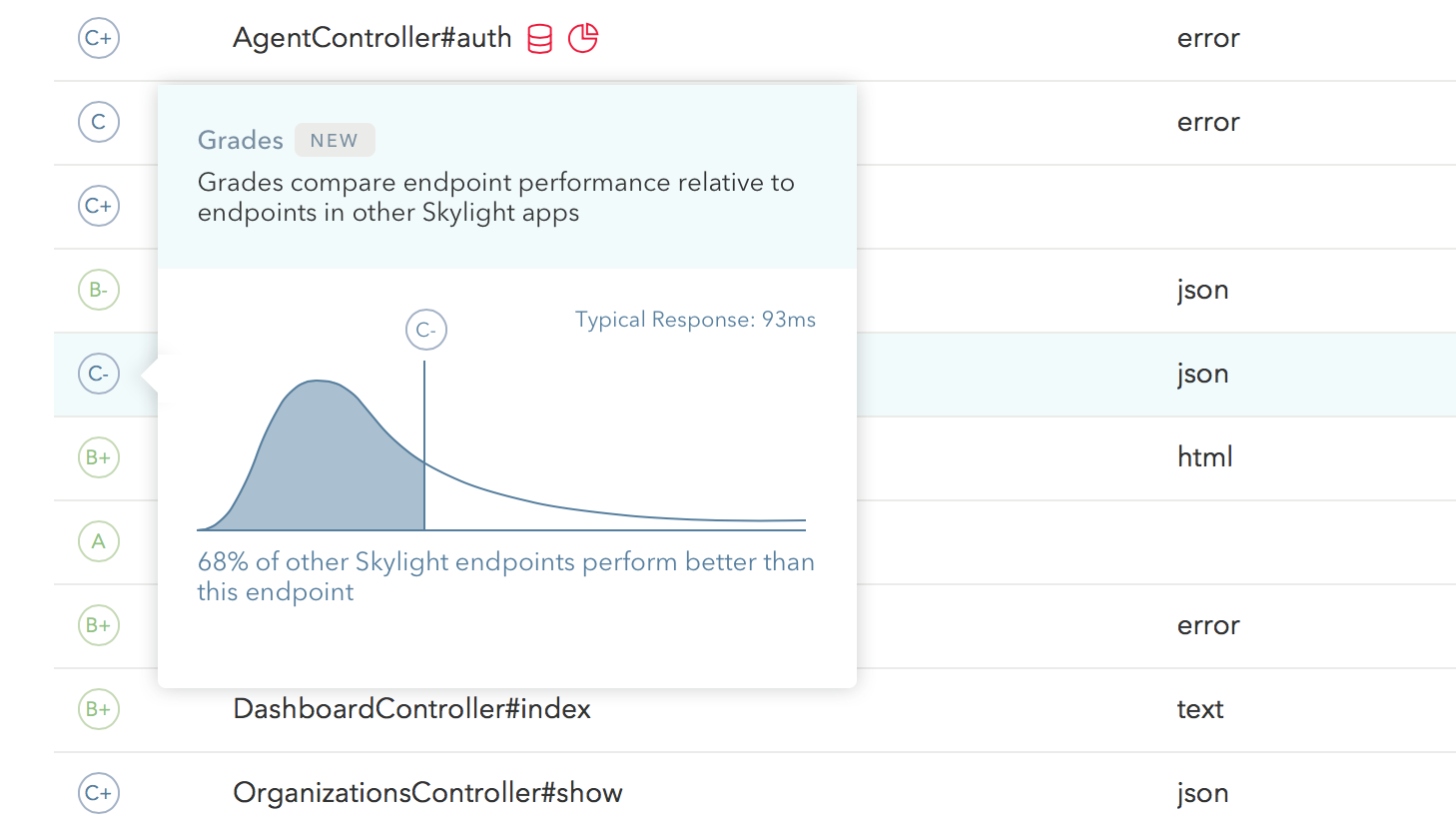Click the Typical Response: 93ms label
This screenshot has width=1456, height=823.
tap(695, 320)
